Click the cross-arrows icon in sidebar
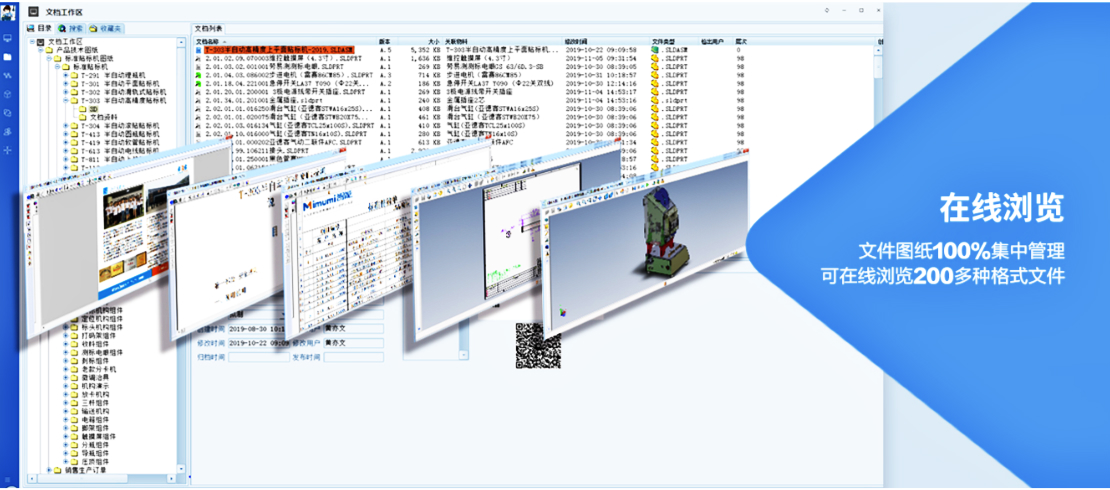The width and height of the screenshot is (1110, 490). (8, 150)
